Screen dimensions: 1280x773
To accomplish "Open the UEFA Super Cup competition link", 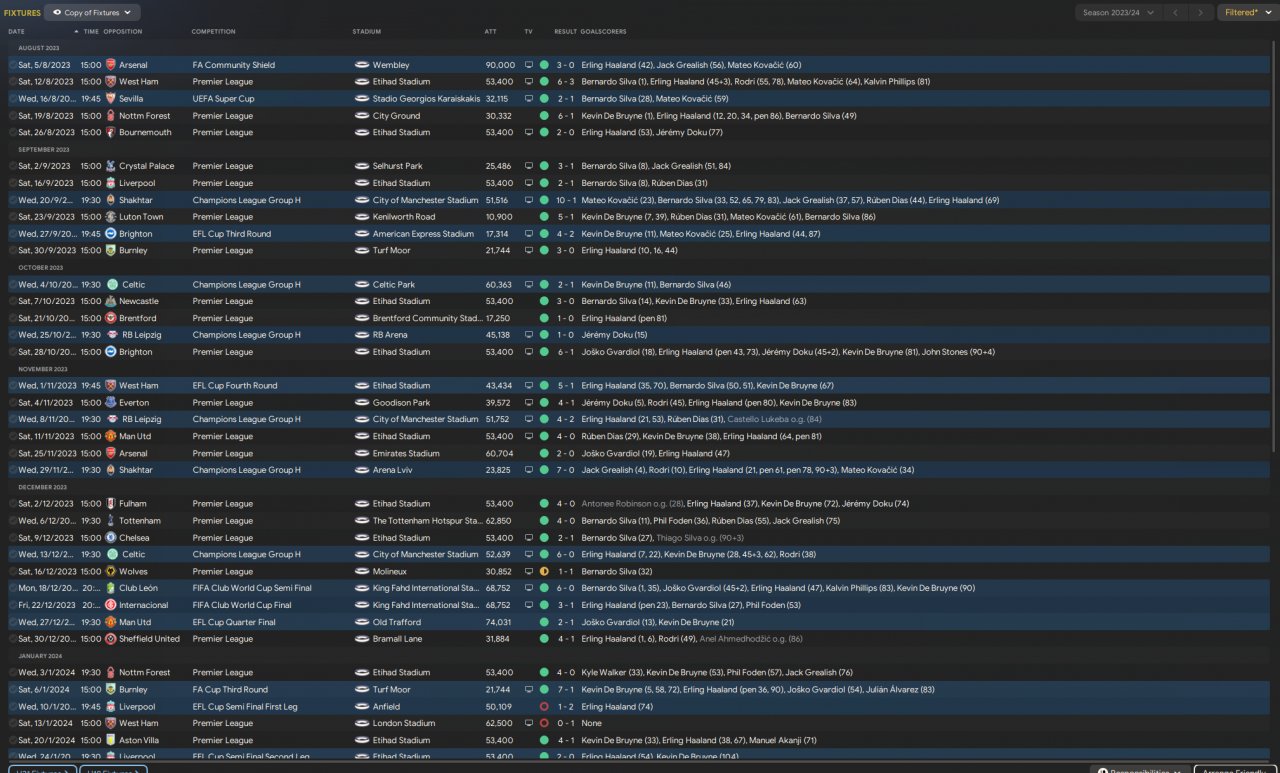I will [224, 99].
